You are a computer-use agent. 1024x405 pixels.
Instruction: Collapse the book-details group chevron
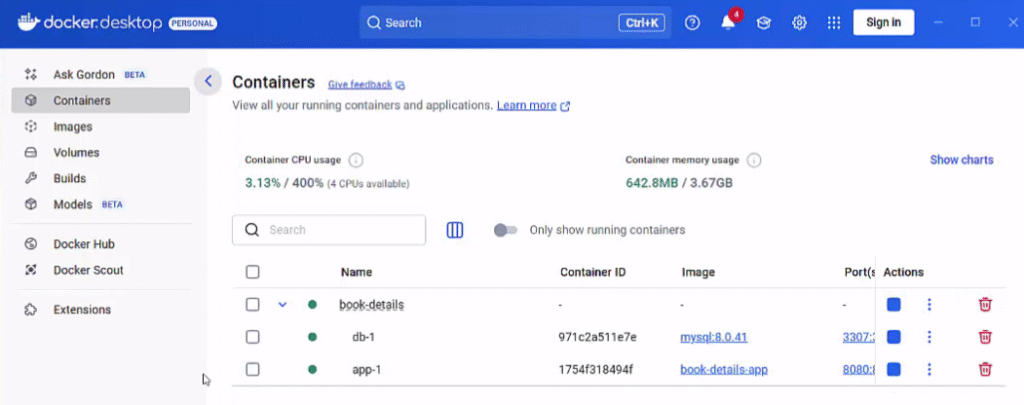point(283,304)
